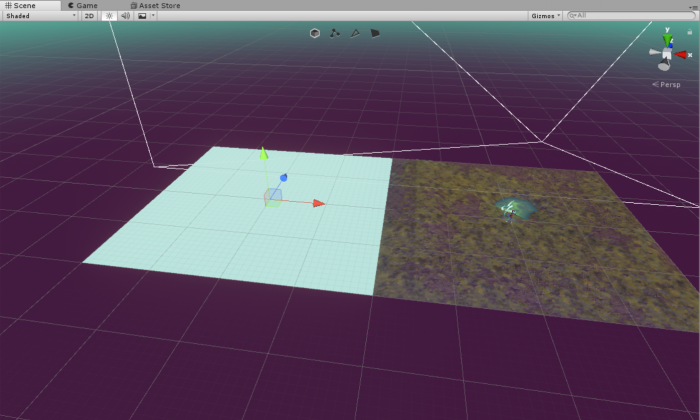Screen dimensions: 700x420
Task: Click the blue Z-axis cone on orientation gizmo
Action: 671,46
